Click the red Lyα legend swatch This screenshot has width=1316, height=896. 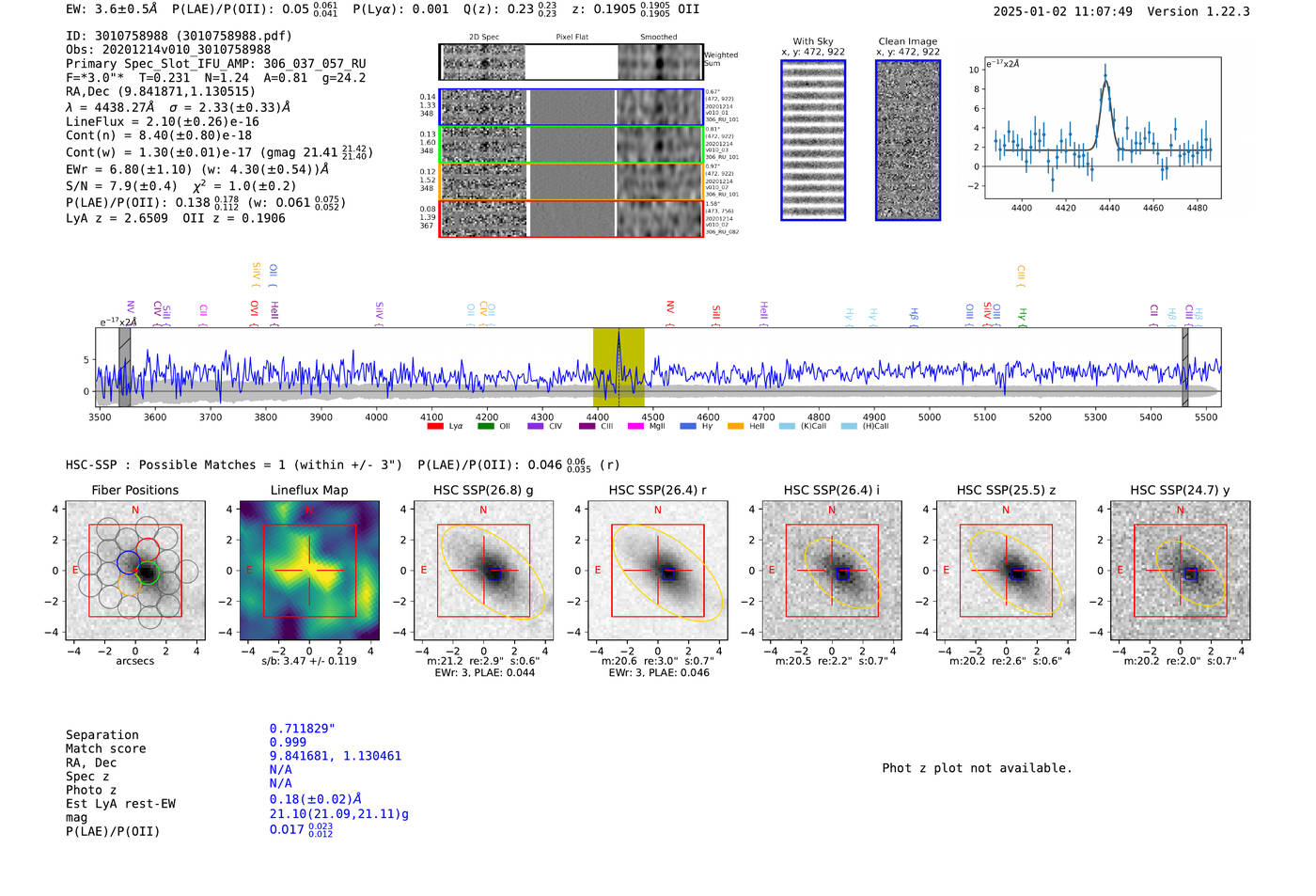pos(435,426)
